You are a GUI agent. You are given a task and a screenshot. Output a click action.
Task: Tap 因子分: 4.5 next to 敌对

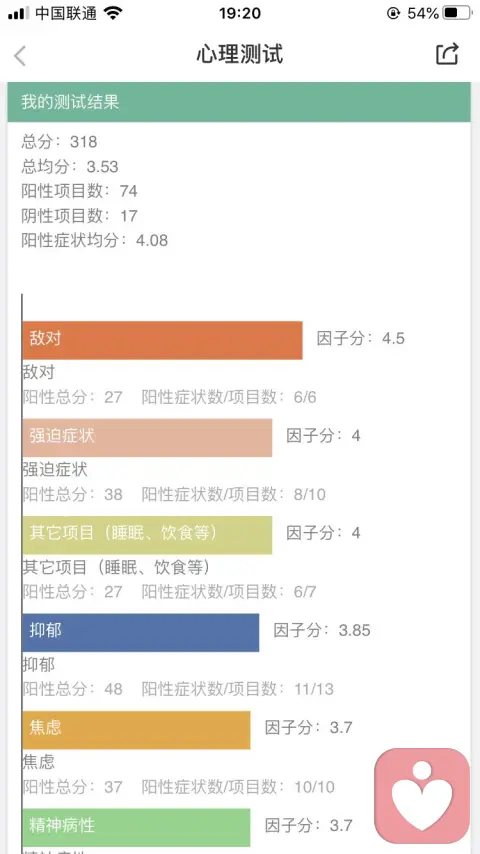click(x=361, y=339)
